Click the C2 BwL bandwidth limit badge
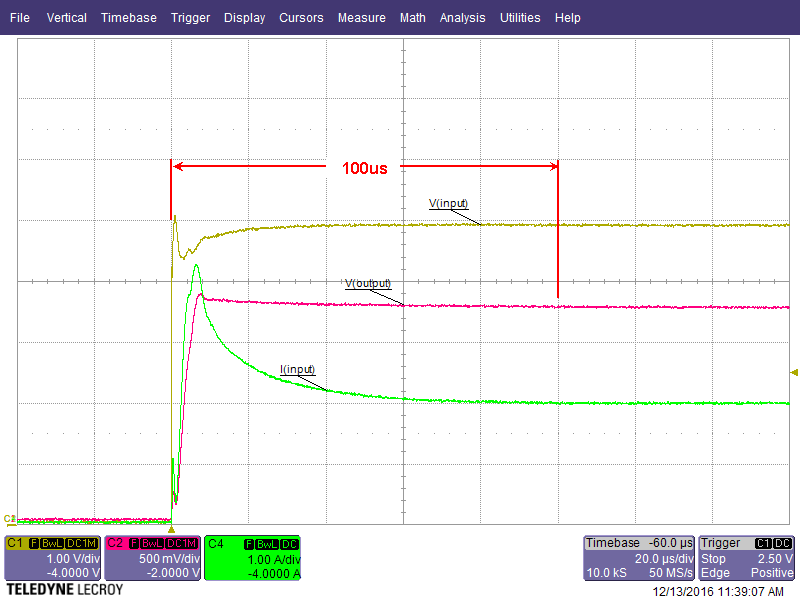 coord(152,543)
